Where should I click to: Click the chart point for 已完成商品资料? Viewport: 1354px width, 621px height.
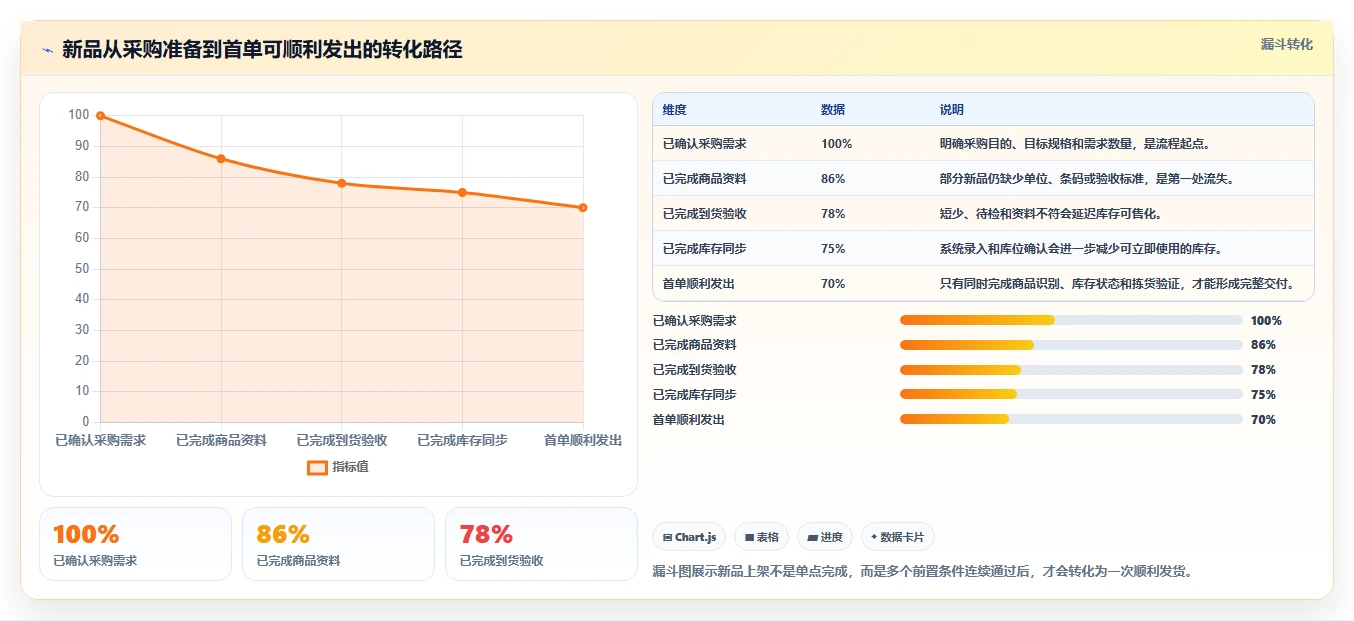[x=221, y=159]
